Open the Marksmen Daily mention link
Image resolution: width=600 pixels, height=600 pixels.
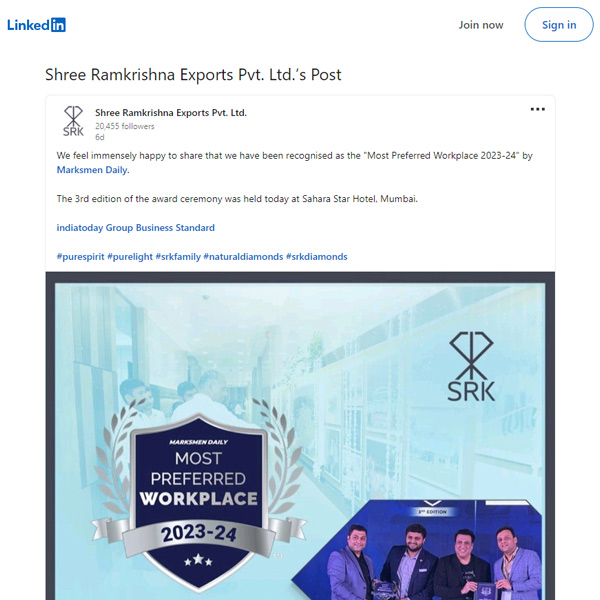[93, 170]
